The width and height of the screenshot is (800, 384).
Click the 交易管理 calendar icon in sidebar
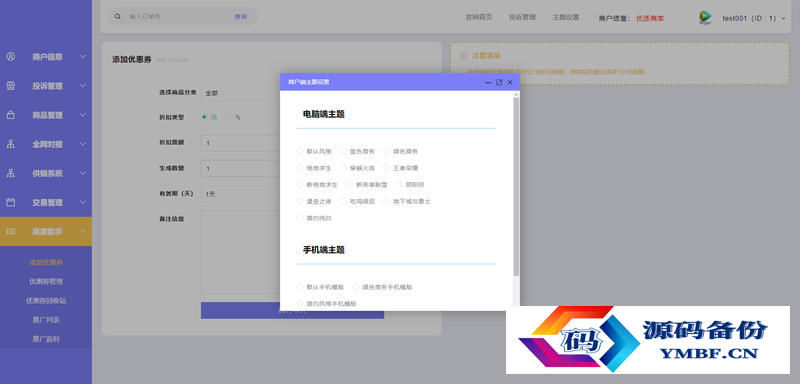point(11,202)
